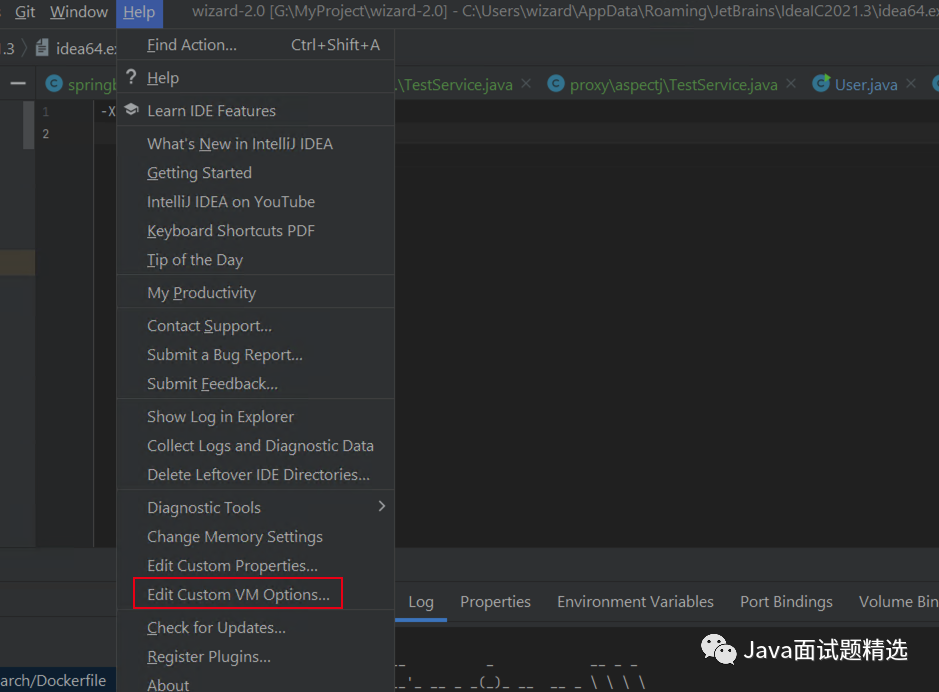Select Edit Custom VM Options...

tap(256, 594)
